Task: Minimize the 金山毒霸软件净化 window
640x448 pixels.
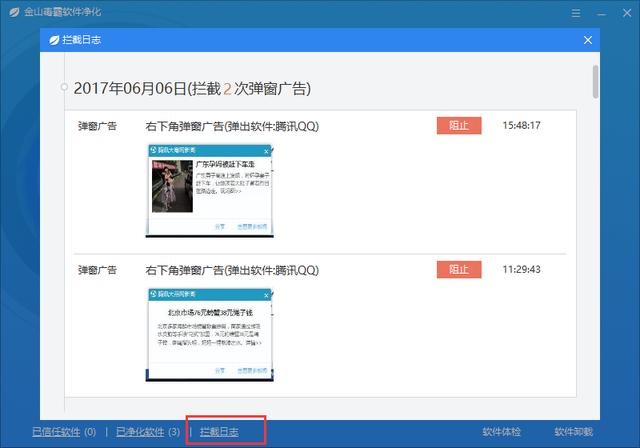Action: (x=601, y=14)
